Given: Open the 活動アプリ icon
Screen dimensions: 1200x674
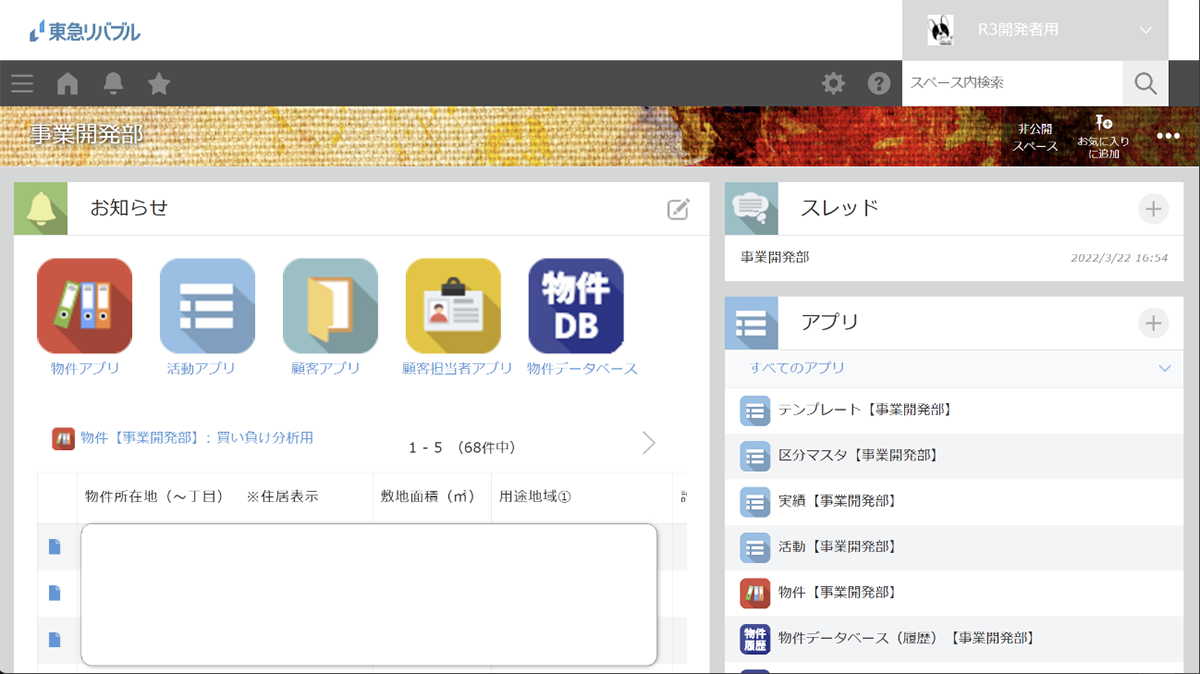Looking at the screenshot, I should coord(207,306).
